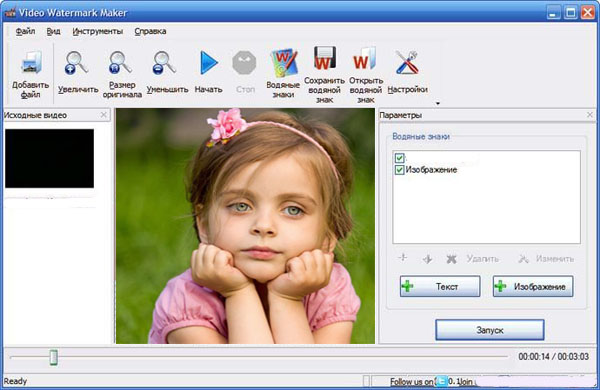The height and width of the screenshot is (390, 600).
Task: Click the Video Watermark Maker title icon
Action: tap(10, 13)
